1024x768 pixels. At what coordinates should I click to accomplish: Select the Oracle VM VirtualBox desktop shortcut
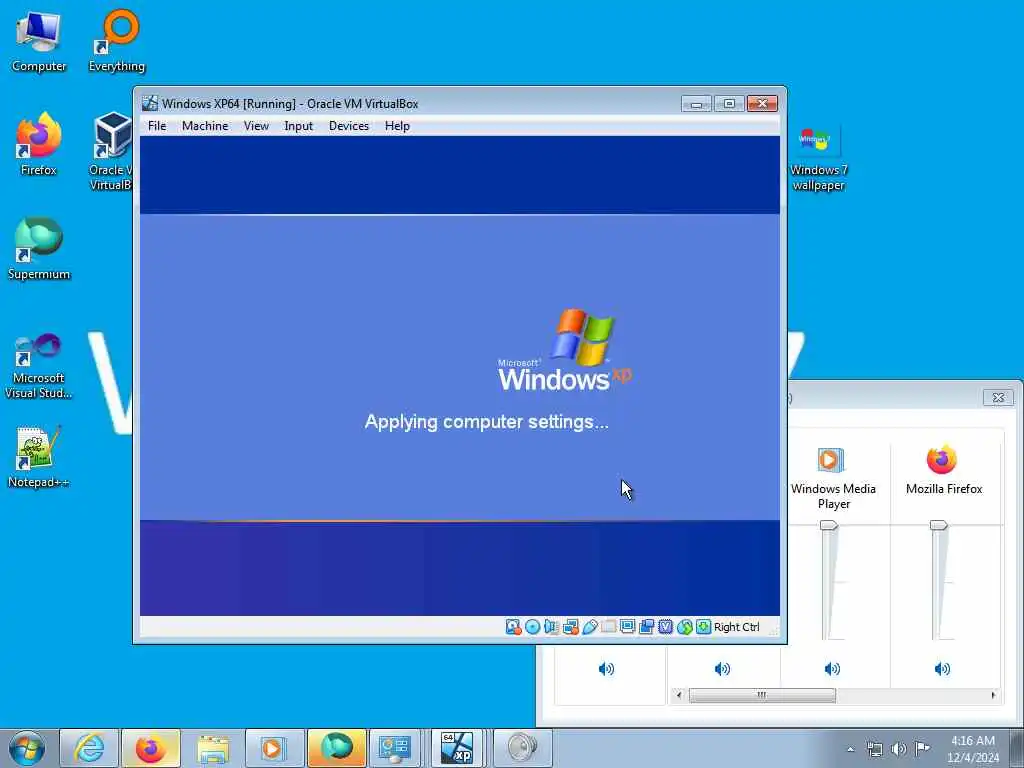coord(111,152)
